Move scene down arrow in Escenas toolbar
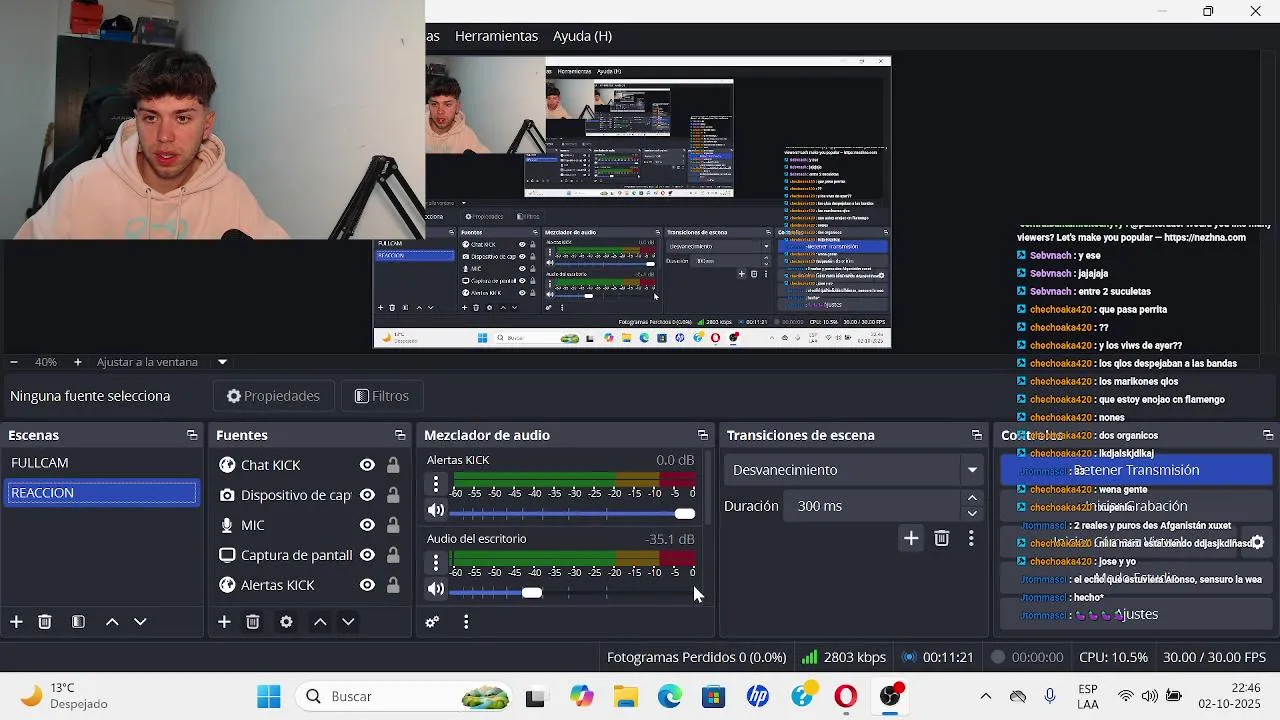This screenshot has width=1280, height=720. tap(140, 622)
